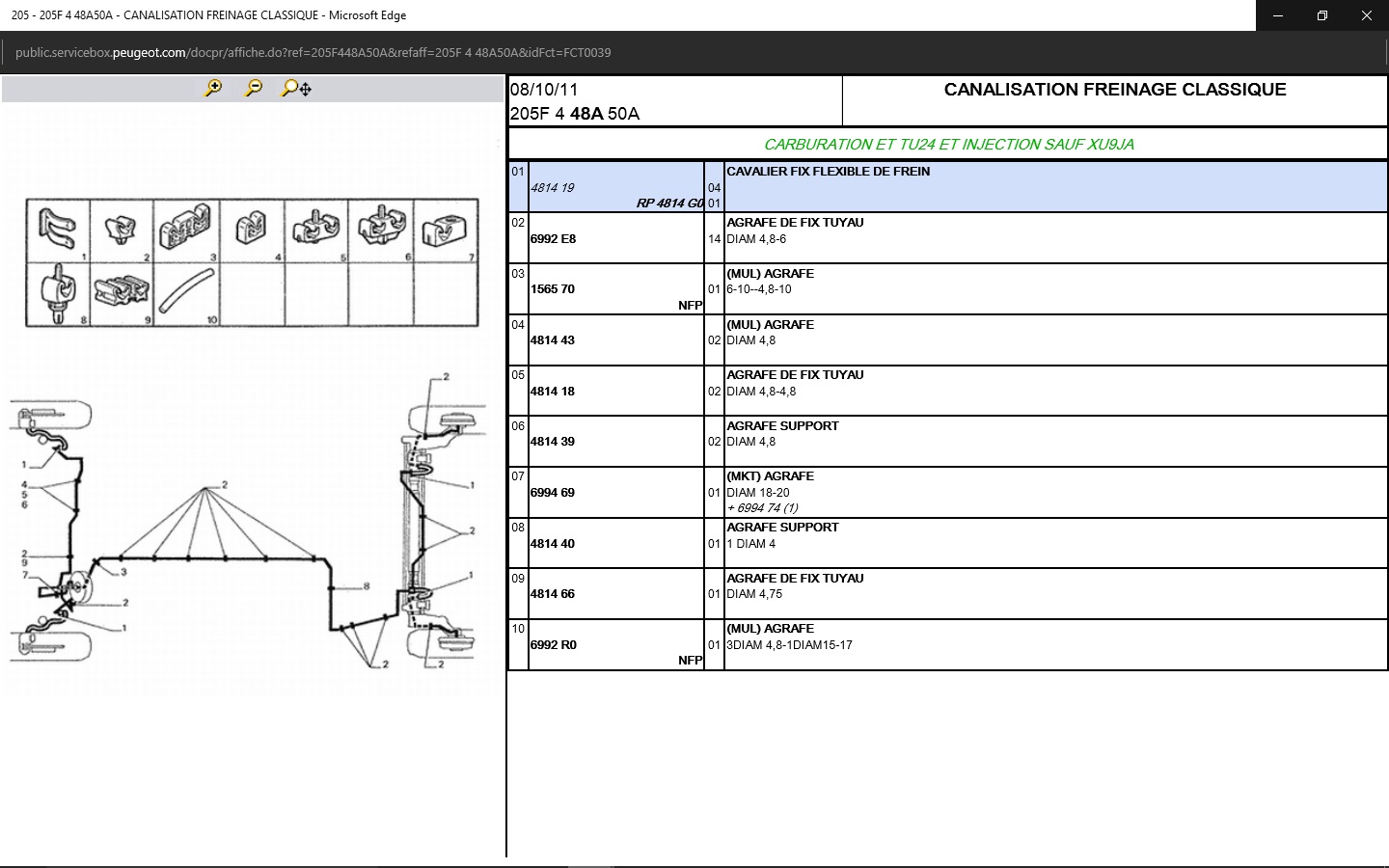Image resolution: width=1389 pixels, height=868 pixels.
Task: Click part number 4814 43
Action: [553, 340]
